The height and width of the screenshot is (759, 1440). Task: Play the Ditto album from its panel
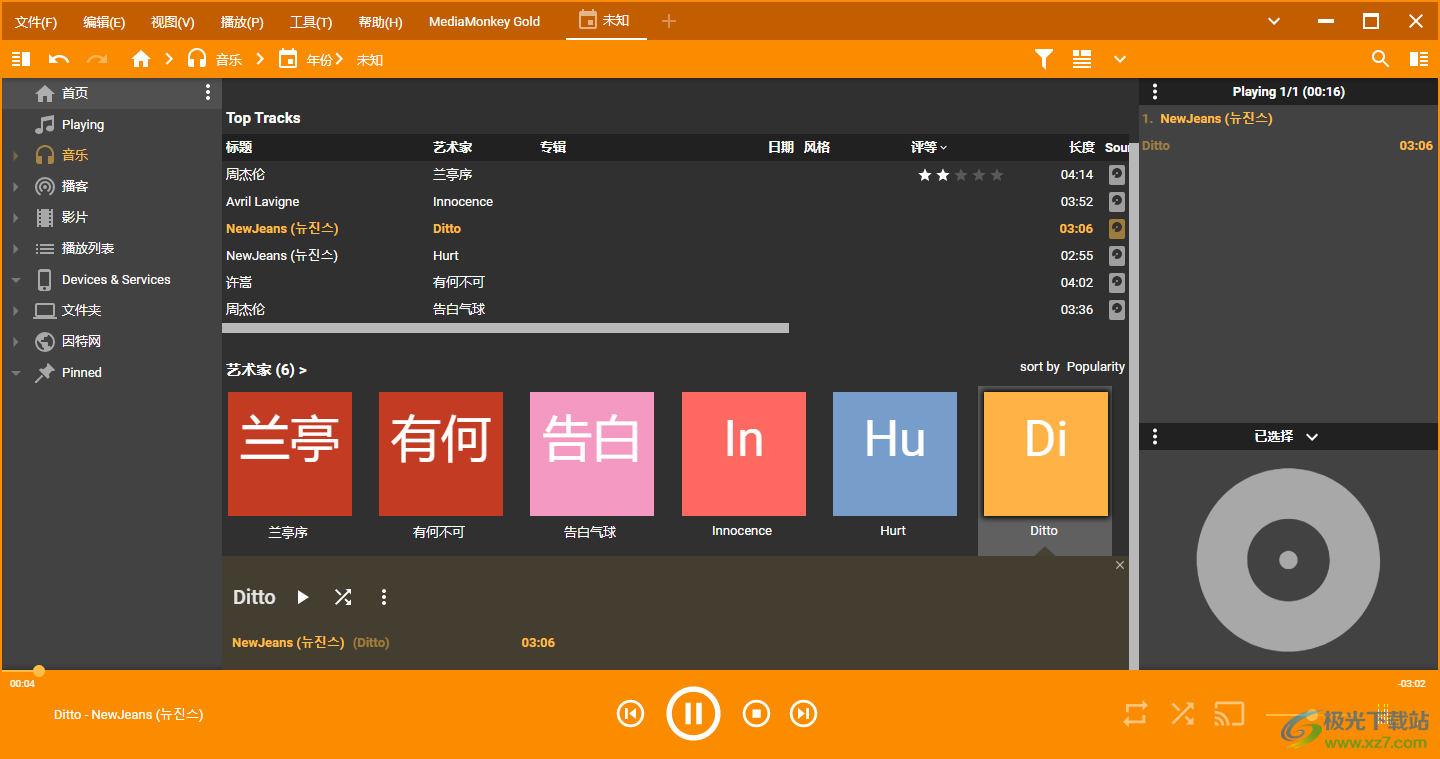[303, 596]
